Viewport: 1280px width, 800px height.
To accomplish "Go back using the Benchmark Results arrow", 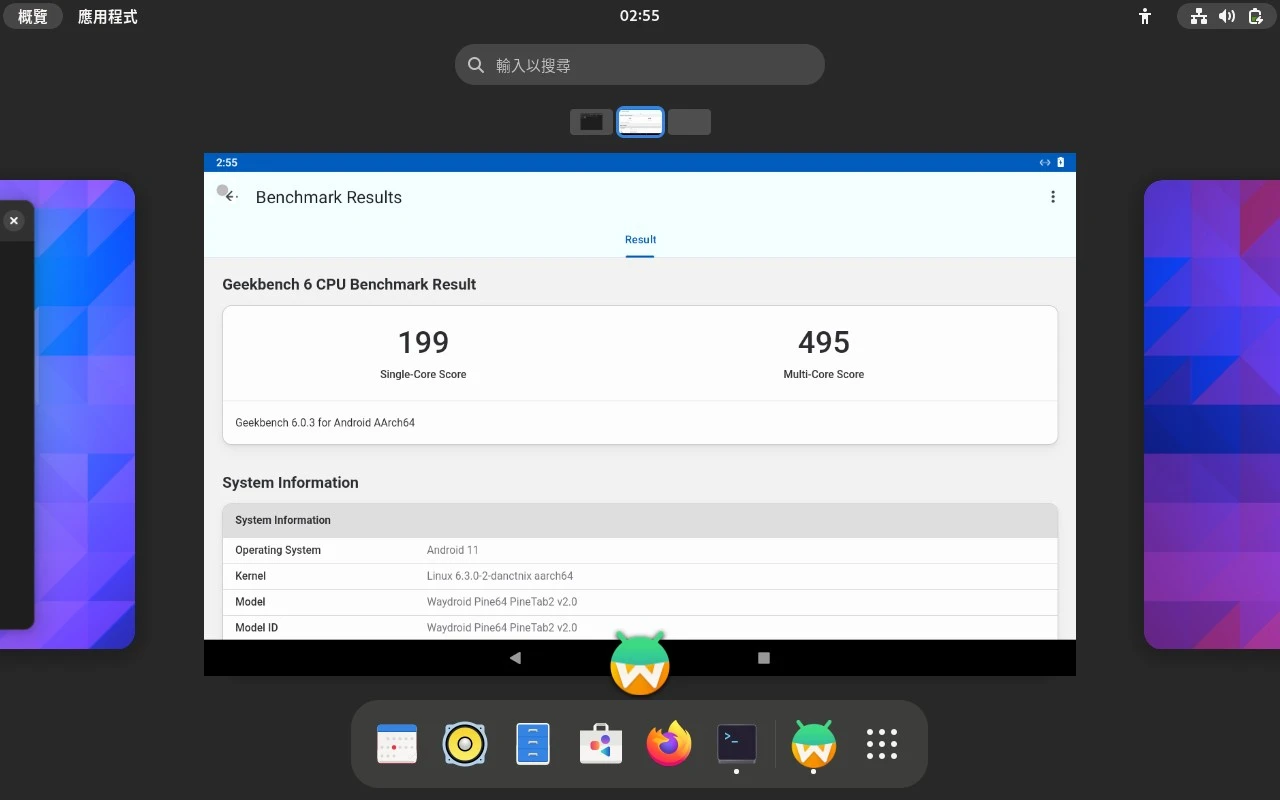I will [231, 197].
